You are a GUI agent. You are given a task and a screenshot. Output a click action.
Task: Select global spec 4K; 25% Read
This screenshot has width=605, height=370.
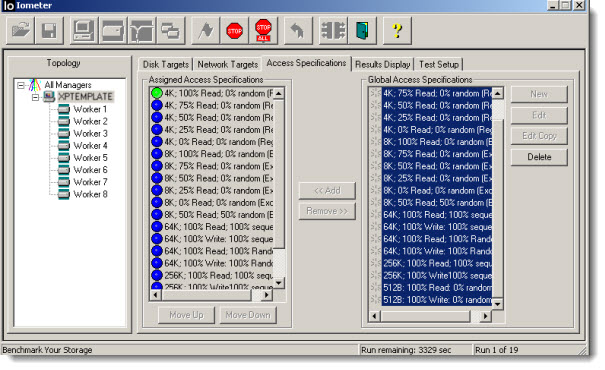coord(437,117)
